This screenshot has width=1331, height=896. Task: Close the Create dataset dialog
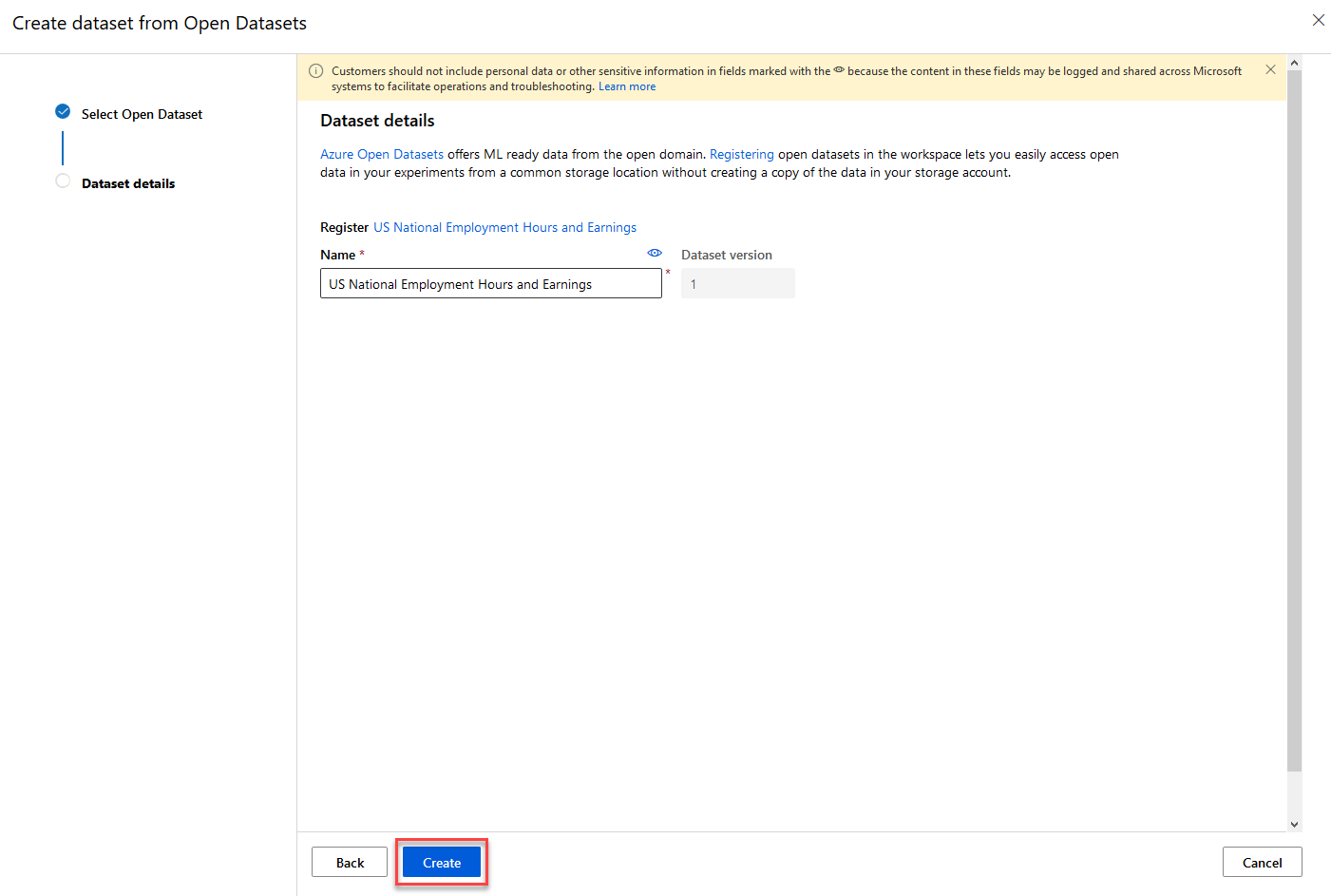pos(1318,20)
